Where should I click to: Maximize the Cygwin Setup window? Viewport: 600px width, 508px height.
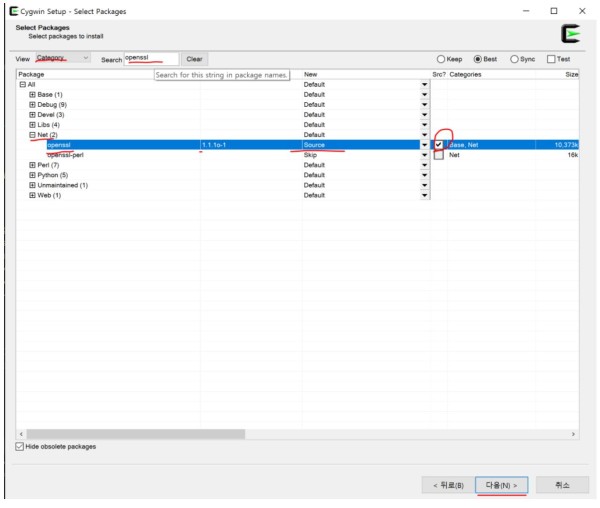554,11
